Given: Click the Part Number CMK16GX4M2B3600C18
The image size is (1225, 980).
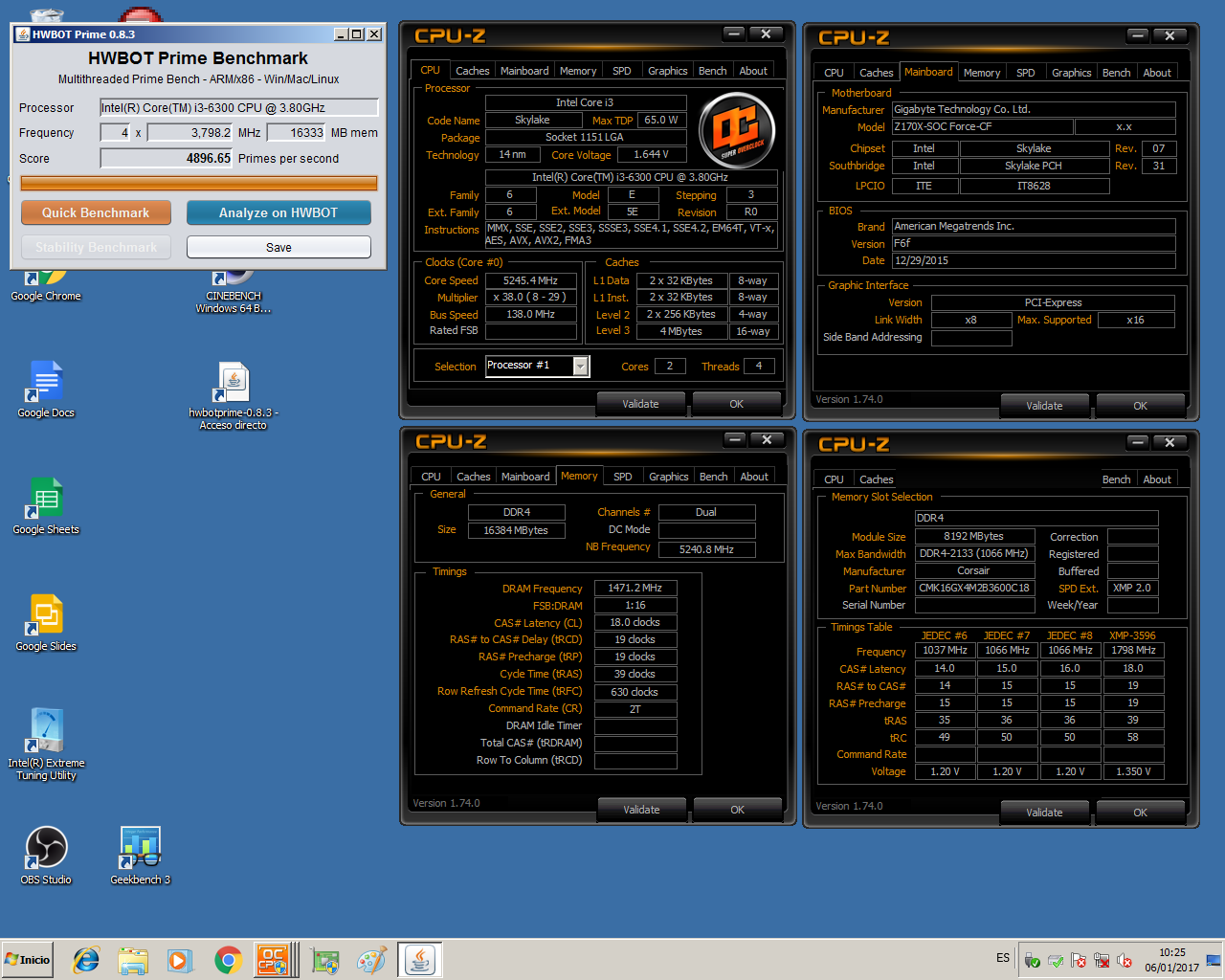Looking at the screenshot, I should 974,588.
